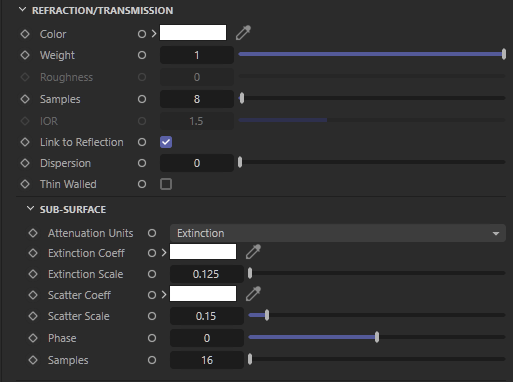This screenshot has width=513, height=382.
Task: Click the Dispersion keyframe diamond
Action: (25, 163)
